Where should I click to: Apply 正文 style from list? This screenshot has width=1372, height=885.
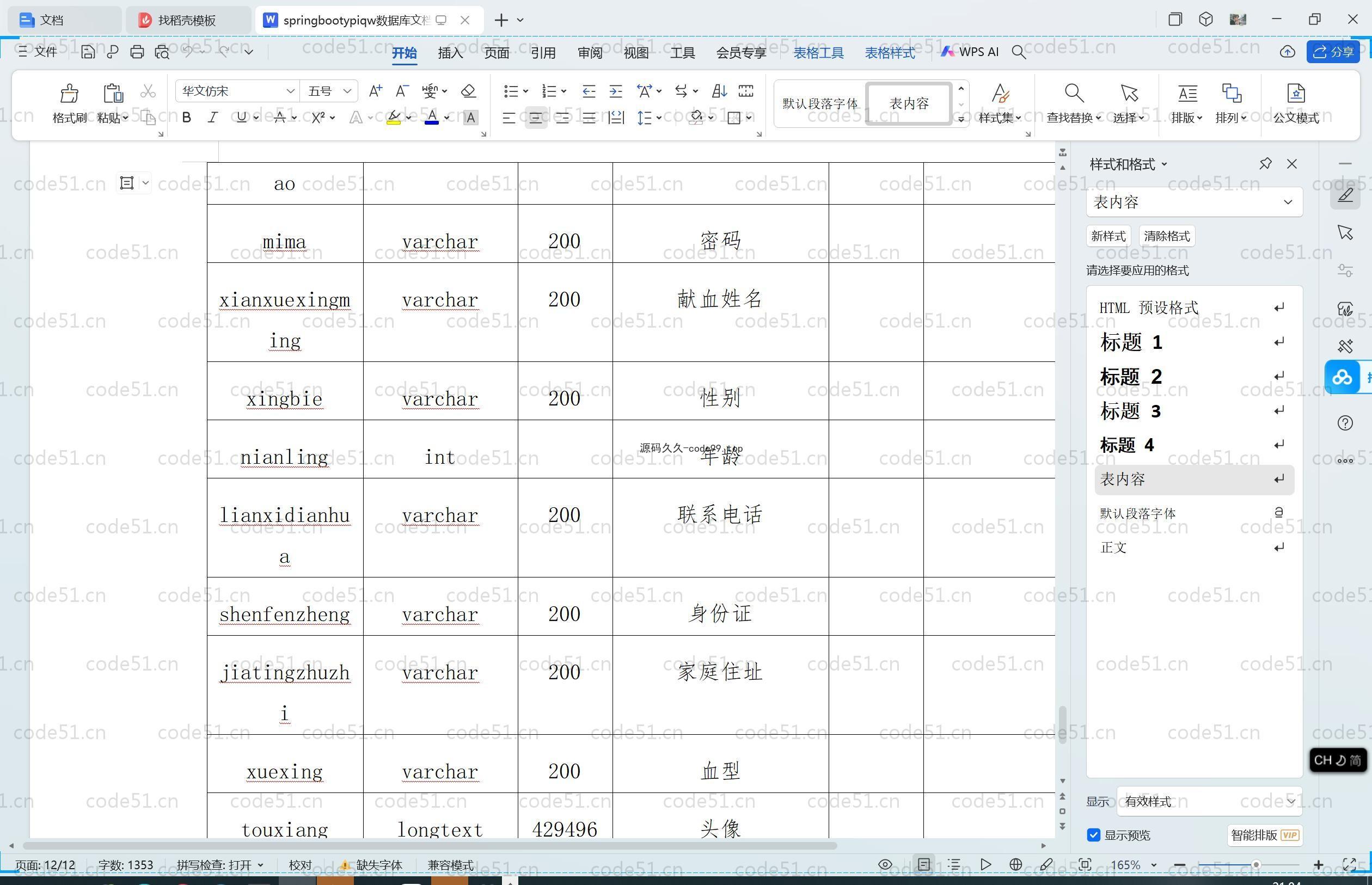point(1194,548)
